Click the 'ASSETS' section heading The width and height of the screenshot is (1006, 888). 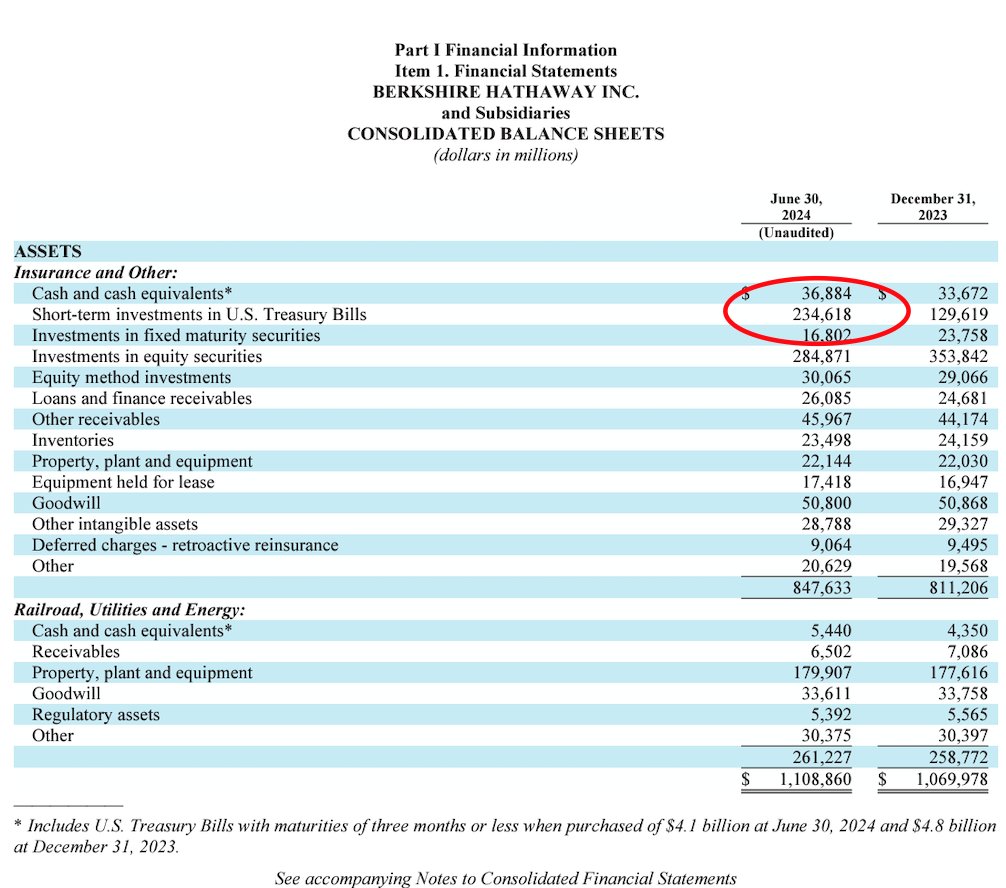pos(48,252)
